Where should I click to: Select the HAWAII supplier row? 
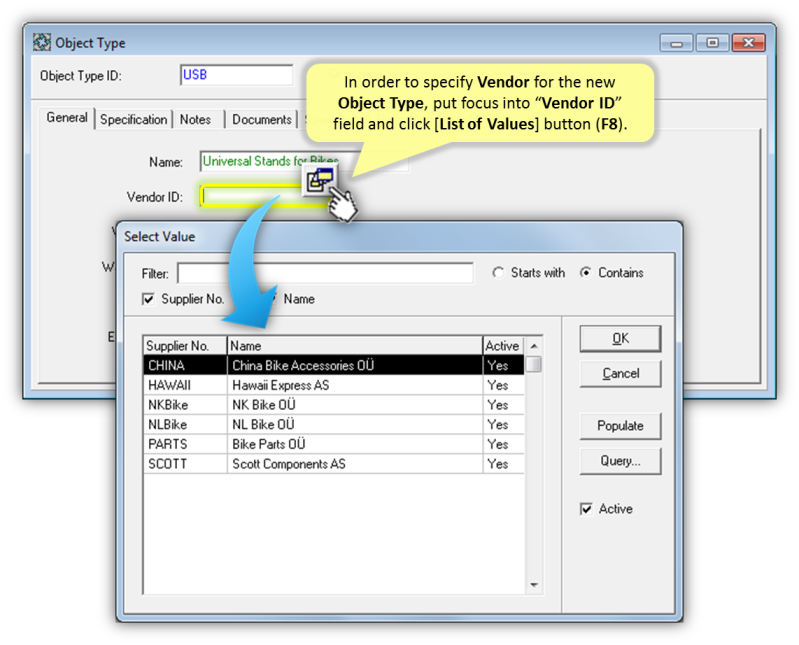coord(334,385)
